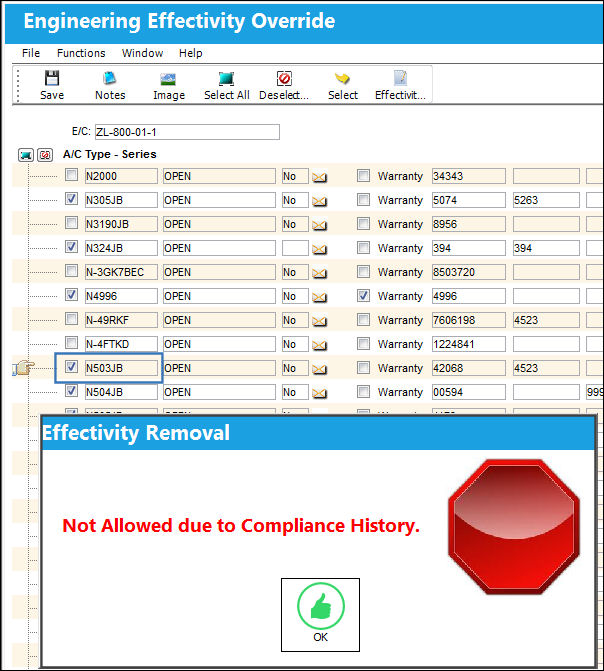Viewport: 604px width, 671px height.
Task: Open the envelope icon in N-49RKF row
Action: point(319,321)
